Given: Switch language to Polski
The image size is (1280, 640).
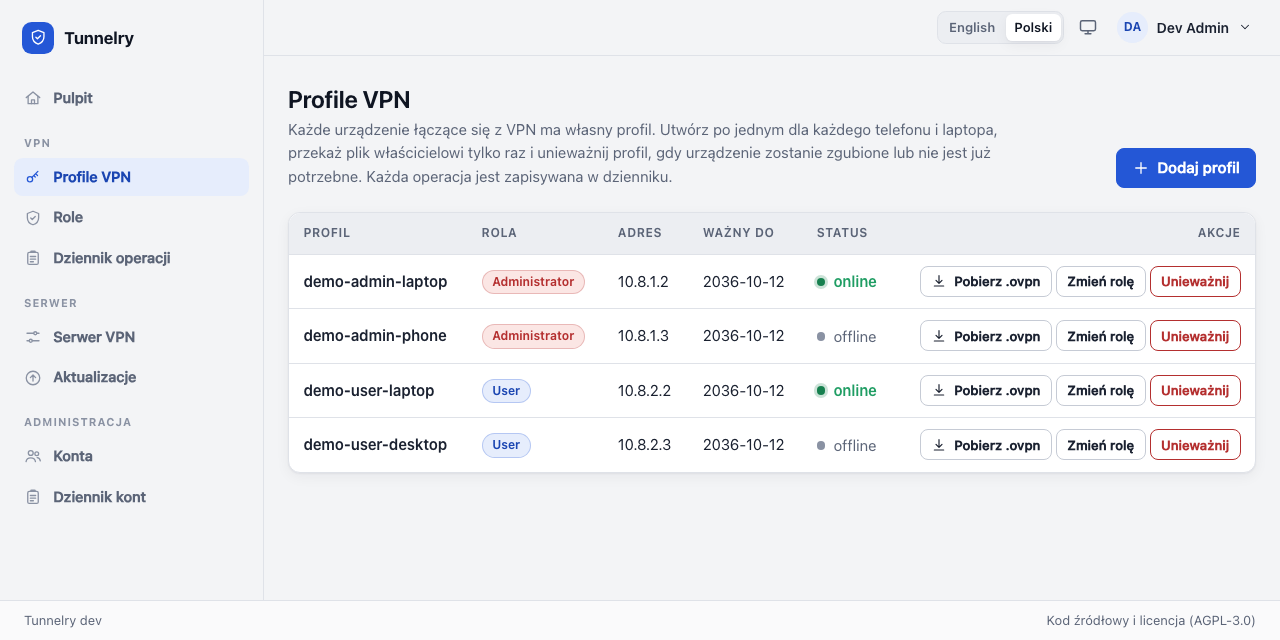Looking at the screenshot, I should [x=1033, y=27].
